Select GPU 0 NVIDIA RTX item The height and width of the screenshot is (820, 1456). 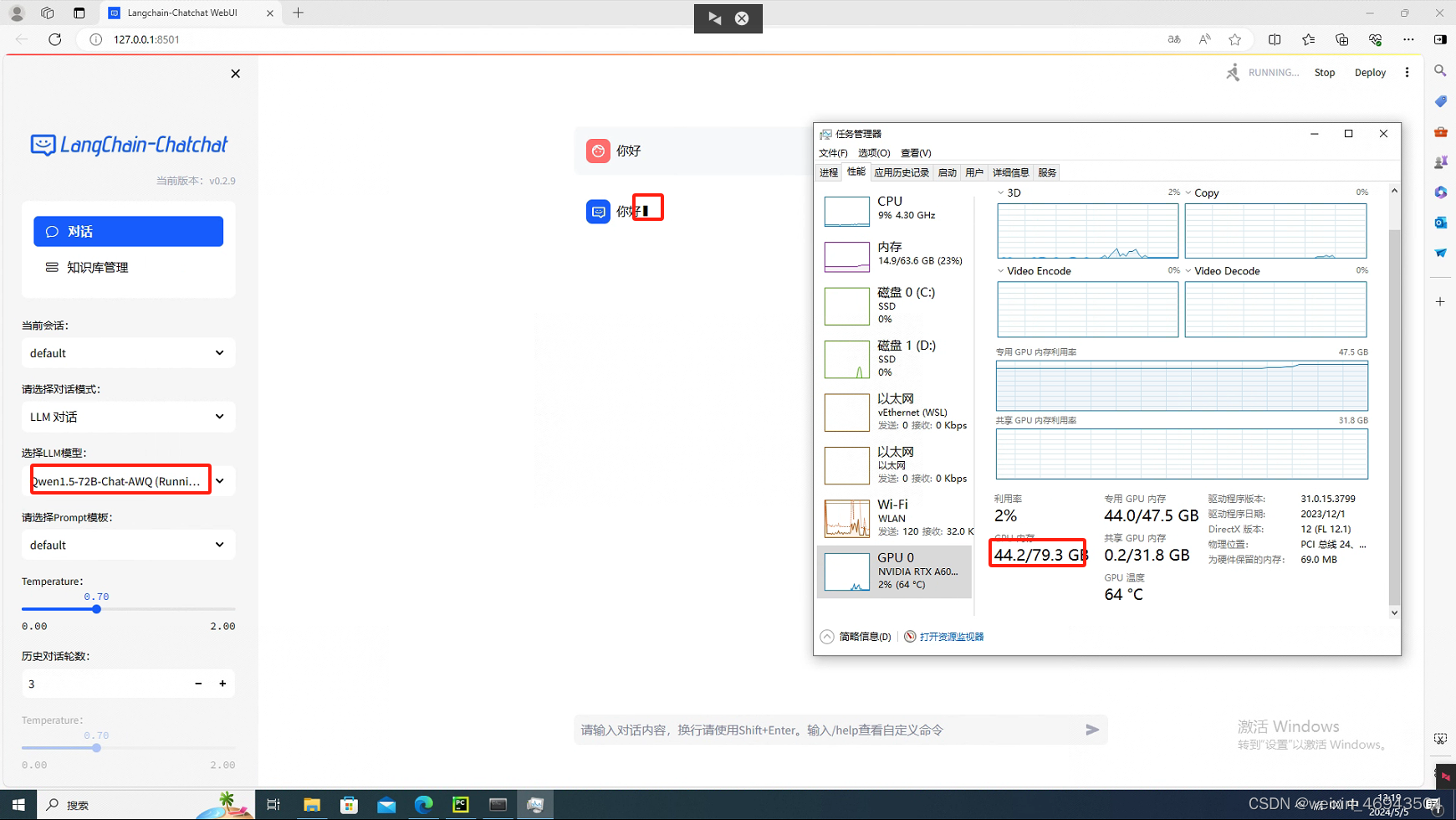[x=895, y=571]
